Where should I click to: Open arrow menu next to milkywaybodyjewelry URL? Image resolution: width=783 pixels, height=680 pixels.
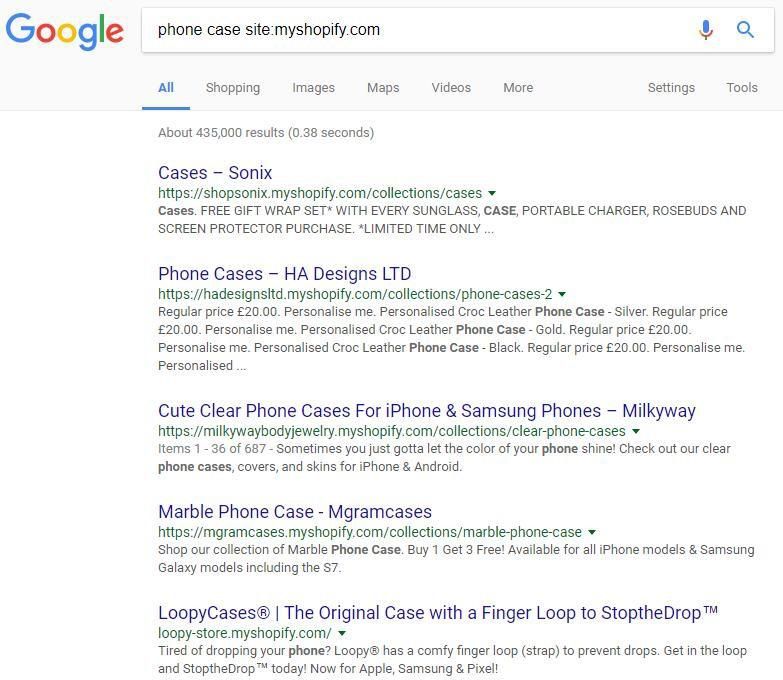(636, 431)
